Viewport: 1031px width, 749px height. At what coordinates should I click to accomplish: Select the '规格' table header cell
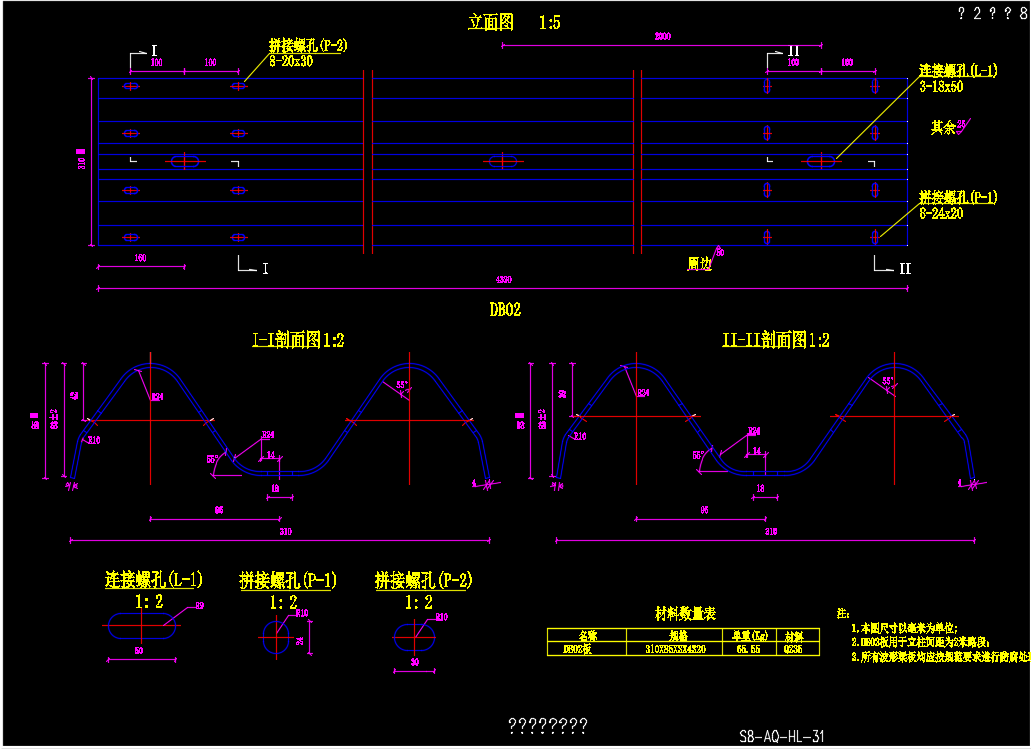pyautogui.click(x=675, y=636)
